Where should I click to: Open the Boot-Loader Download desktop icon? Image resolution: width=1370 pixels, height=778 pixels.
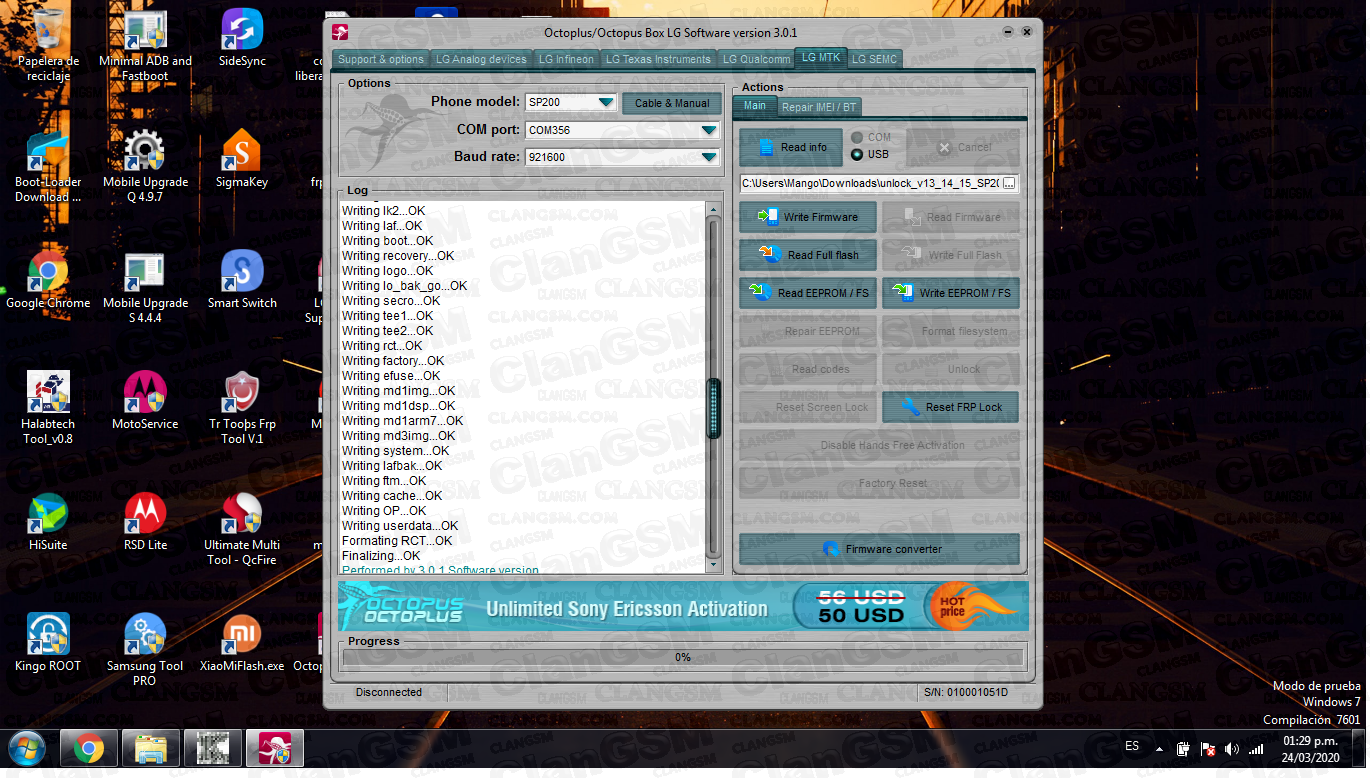coord(48,167)
